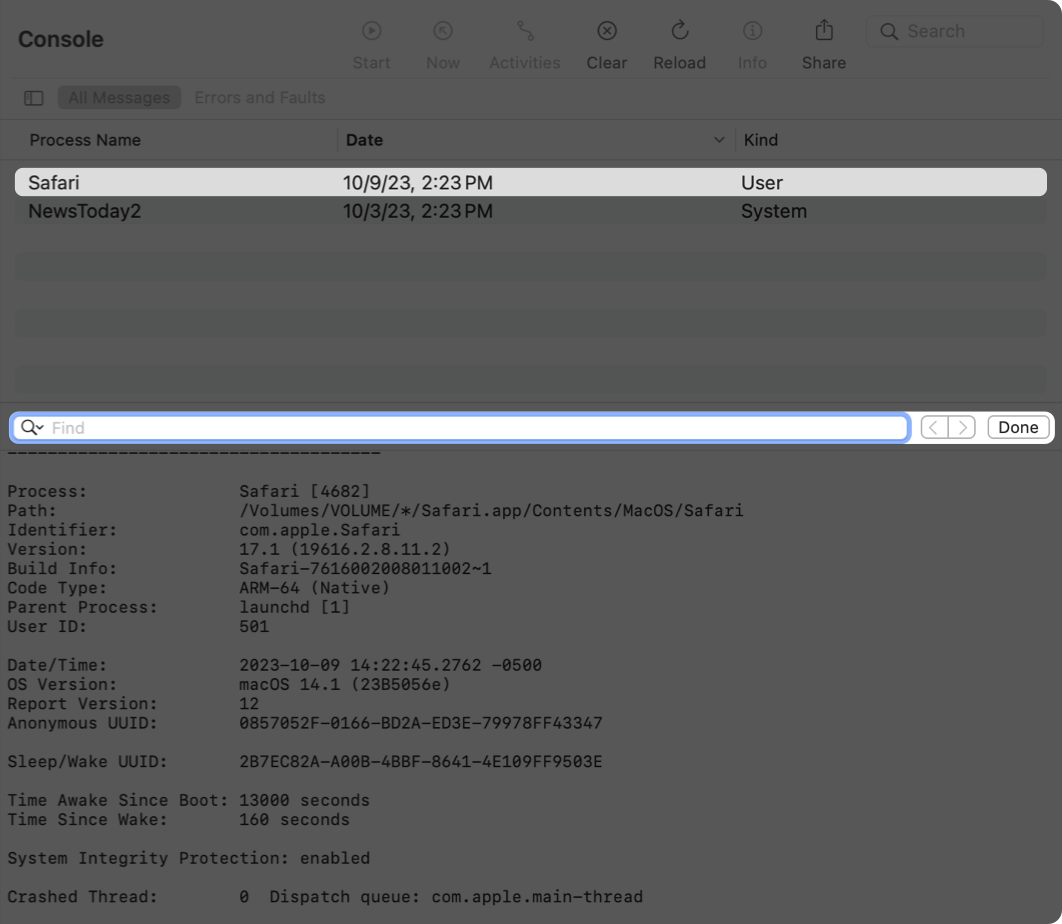Click the Date column sort chevron

[x=718, y=140]
